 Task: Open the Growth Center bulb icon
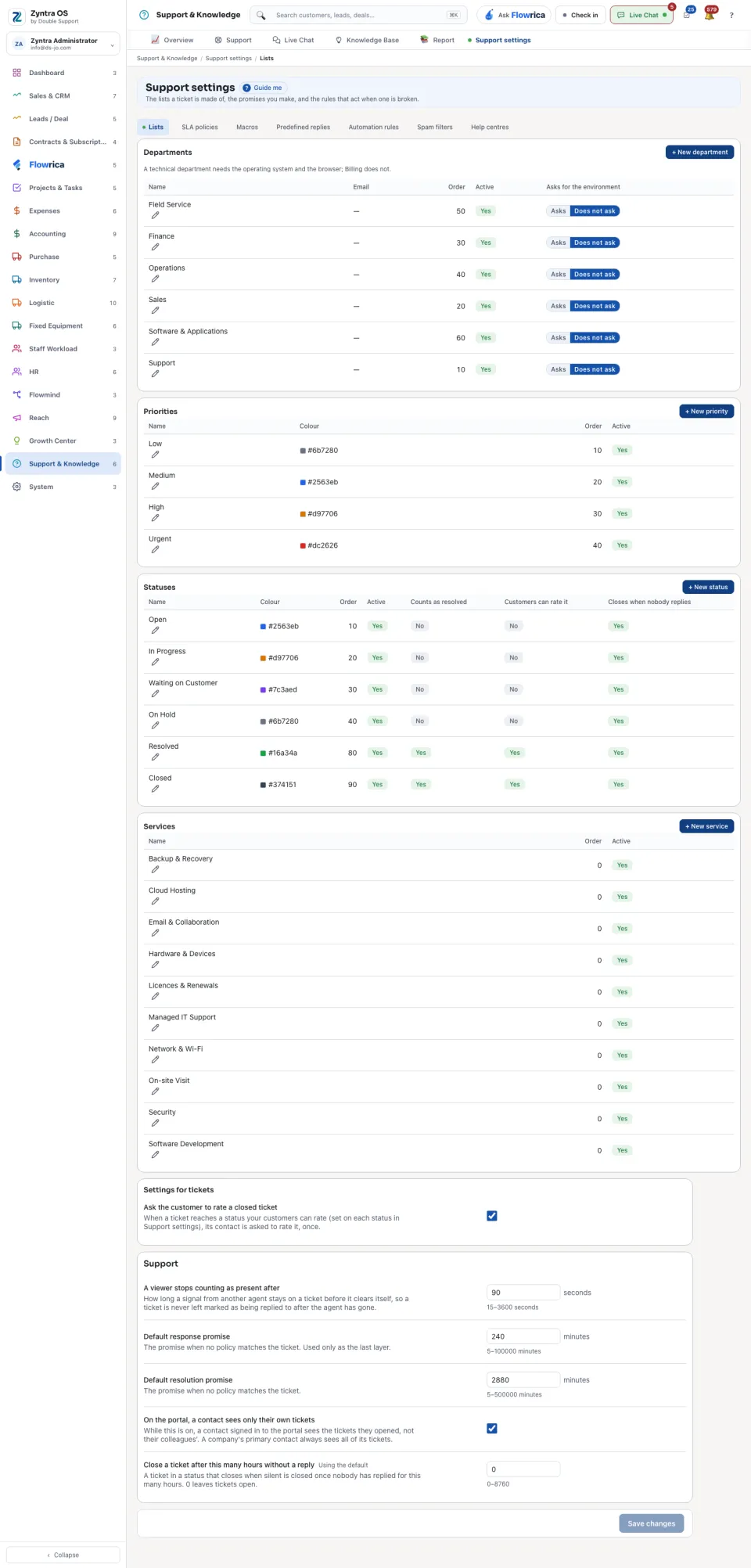pos(16,441)
